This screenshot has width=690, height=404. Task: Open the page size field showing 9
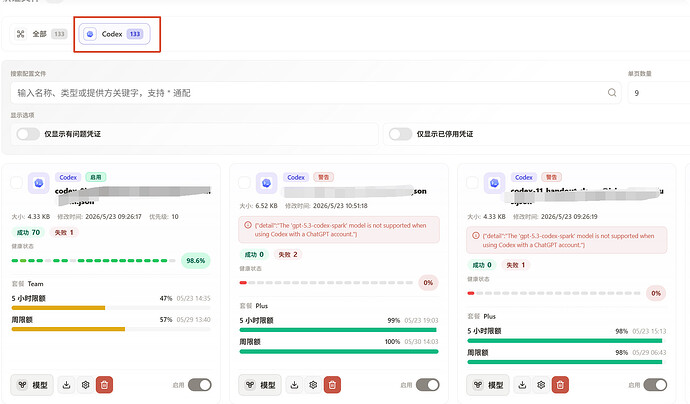point(659,93)
